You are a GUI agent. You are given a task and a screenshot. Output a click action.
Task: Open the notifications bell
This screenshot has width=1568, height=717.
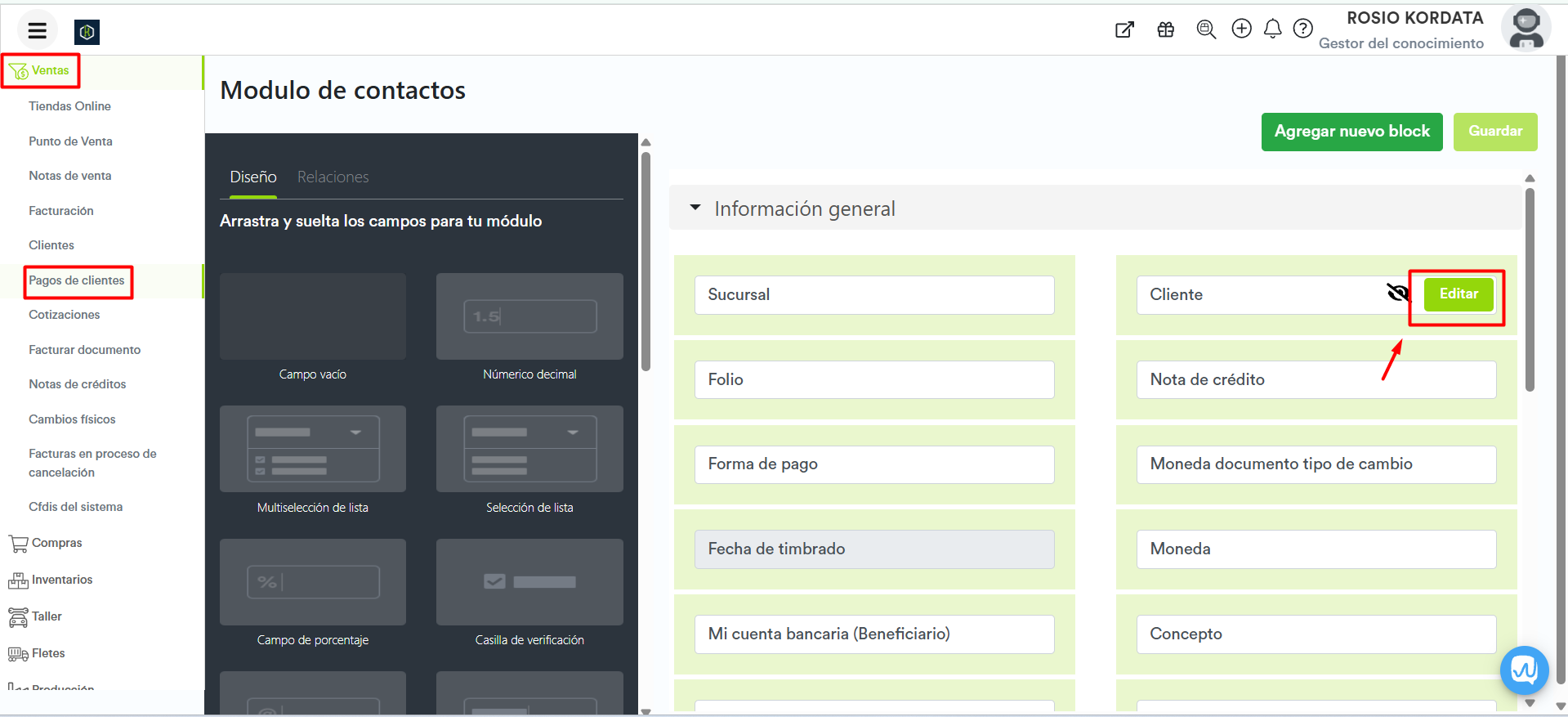click(x=1272, y=29)
